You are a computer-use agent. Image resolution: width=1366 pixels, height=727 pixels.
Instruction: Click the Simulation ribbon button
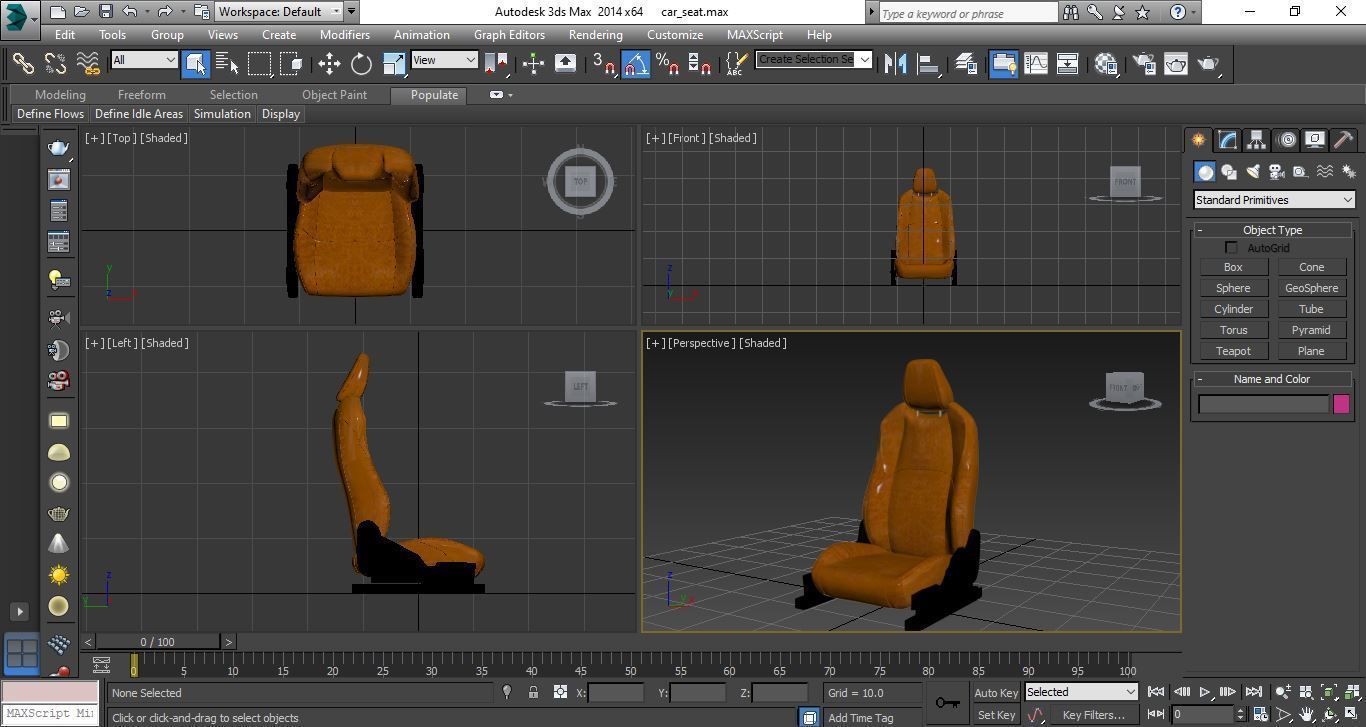tap(222, 114)
